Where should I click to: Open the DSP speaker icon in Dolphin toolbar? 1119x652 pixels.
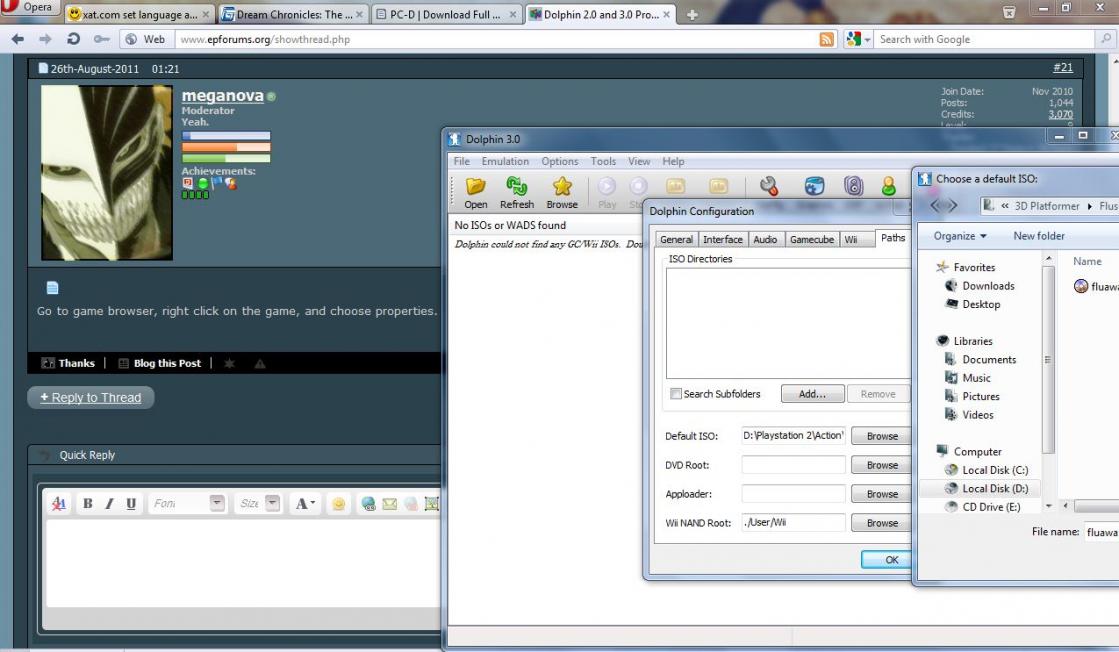click(x=854, y=186)
